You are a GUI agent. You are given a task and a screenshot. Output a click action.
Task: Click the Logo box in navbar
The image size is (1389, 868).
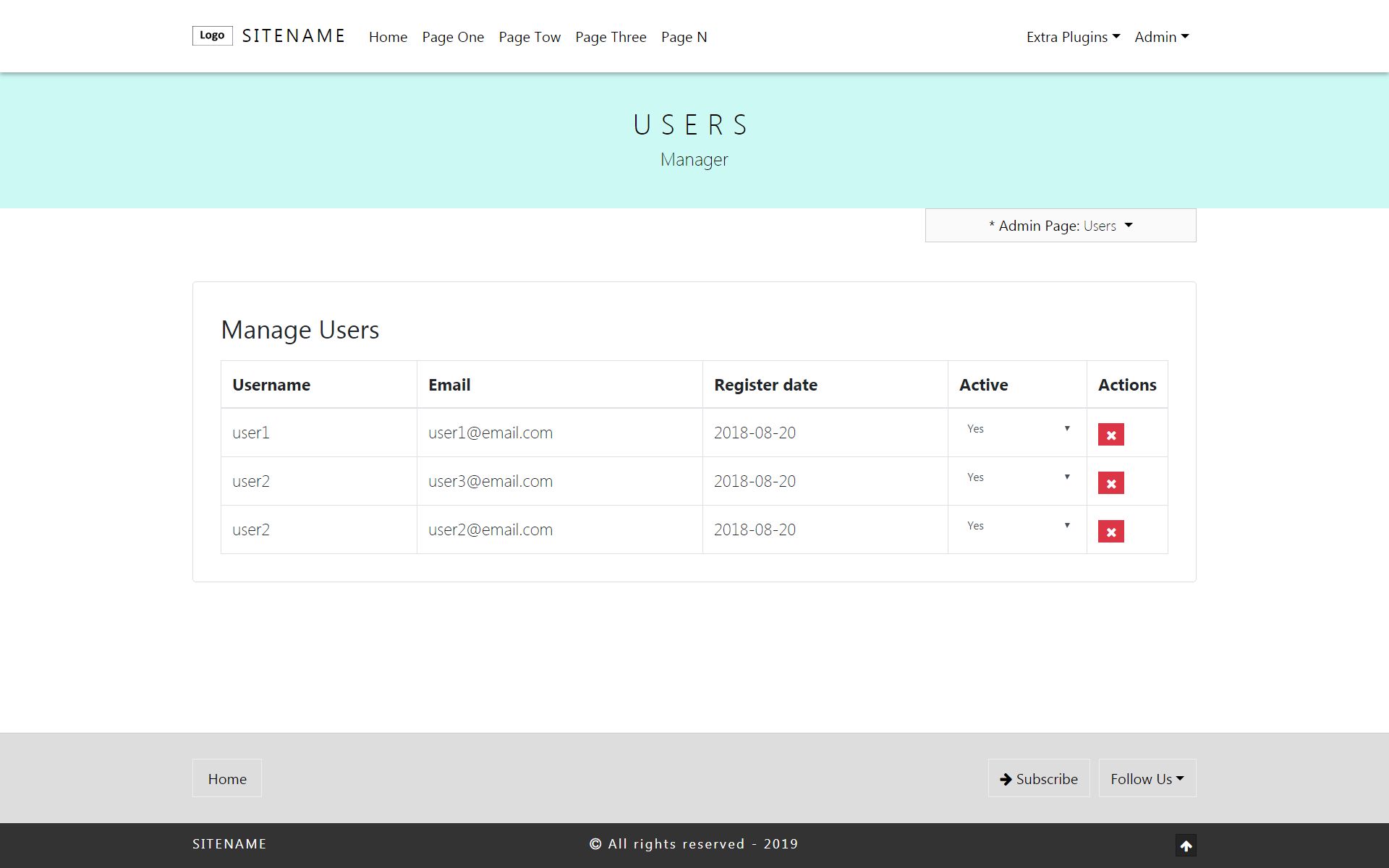click(212, 35)
